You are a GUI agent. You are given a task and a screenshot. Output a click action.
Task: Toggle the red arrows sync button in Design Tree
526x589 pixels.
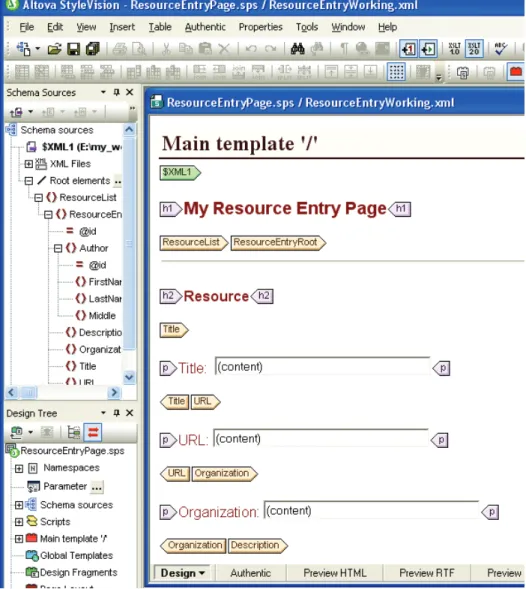(93, 432)
